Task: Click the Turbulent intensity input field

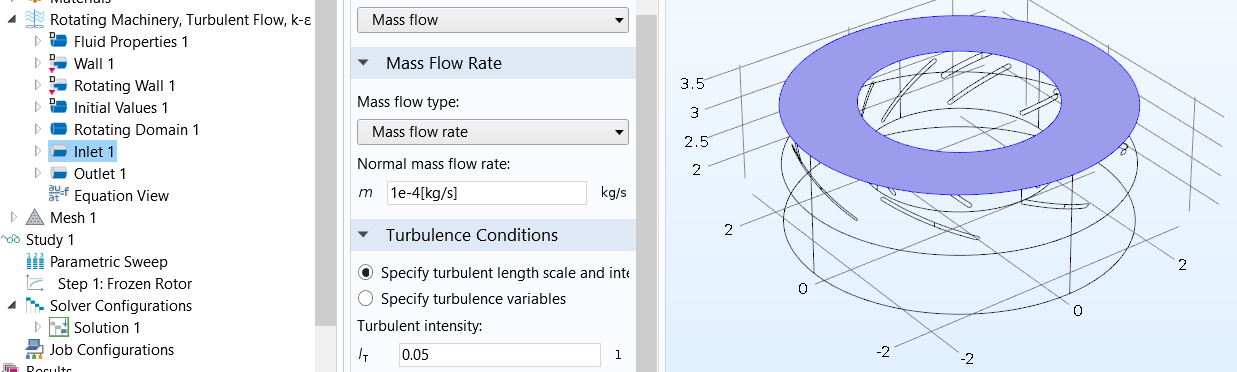Action: tap(497, 355)
